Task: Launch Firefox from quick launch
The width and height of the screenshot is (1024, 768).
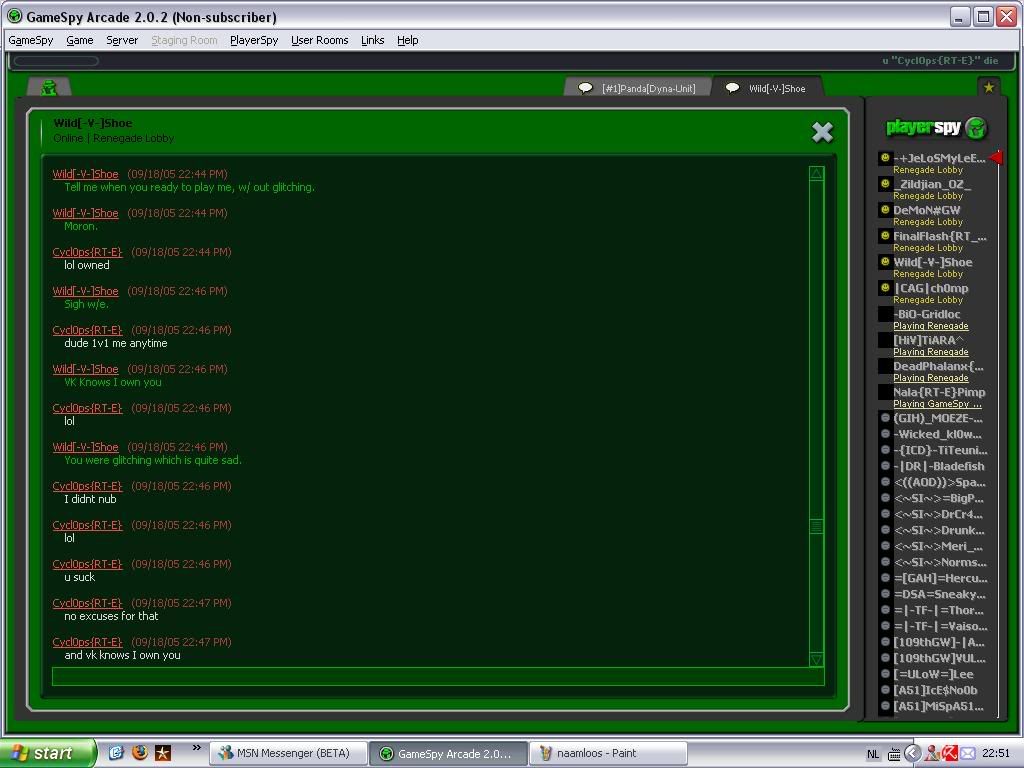Action: 140,753
